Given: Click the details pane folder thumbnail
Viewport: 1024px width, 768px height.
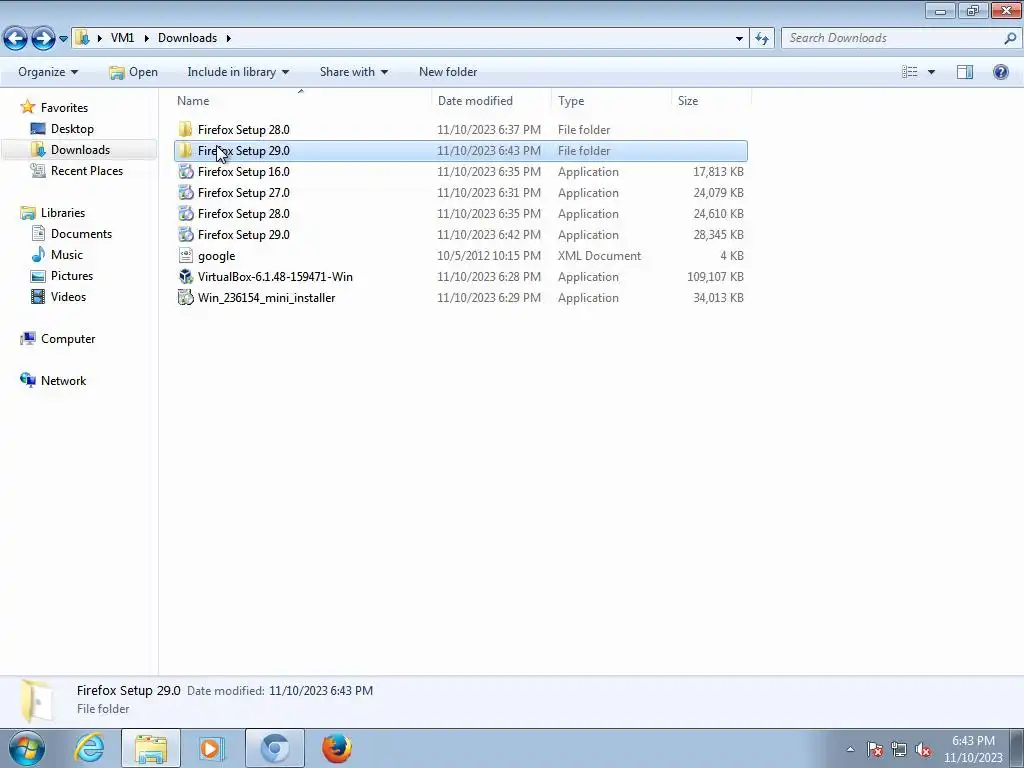Looking at the screenshot, I should (35, 701).
